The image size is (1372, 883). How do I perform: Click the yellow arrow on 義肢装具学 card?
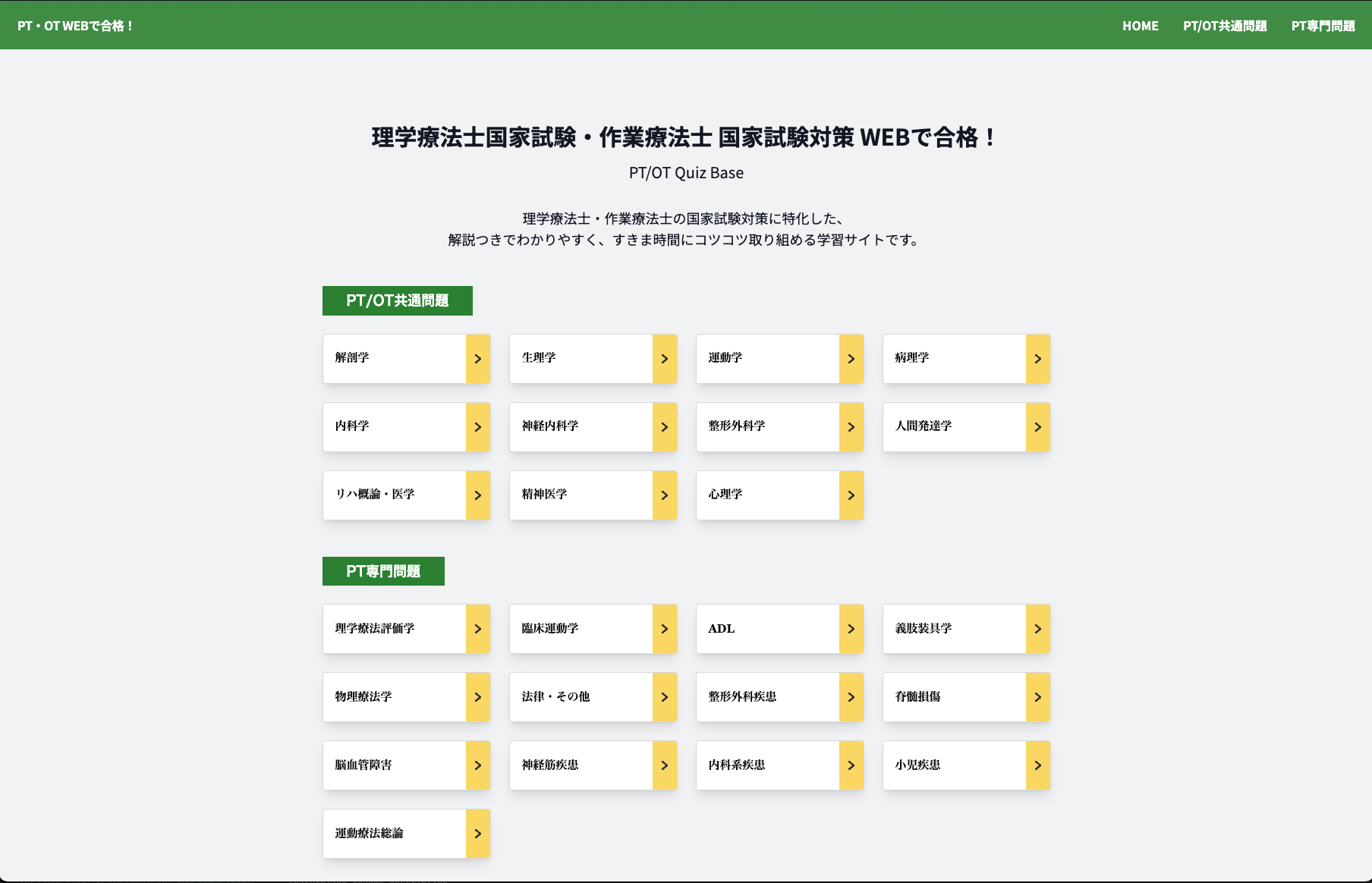pyautogui.click(x=1038, y=629)
